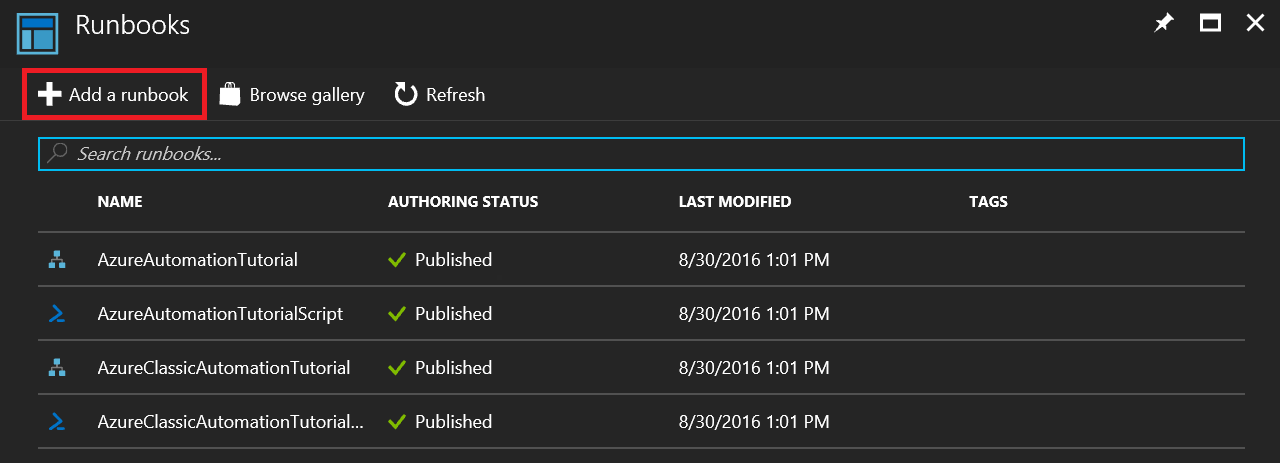This screenshot has width=1280, height=463.
Task: Click the magnifier icon in the search box
Action: (58, 153)
